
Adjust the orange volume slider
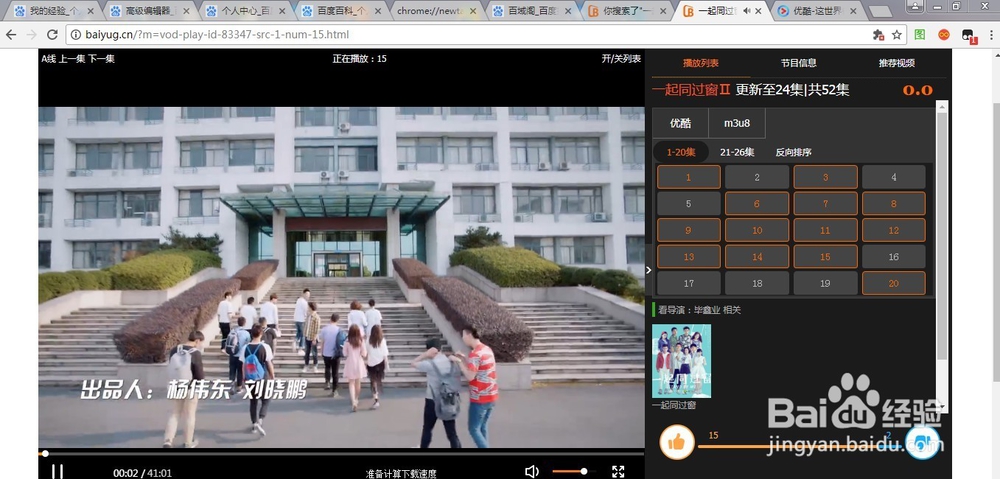tap(573, 471)
